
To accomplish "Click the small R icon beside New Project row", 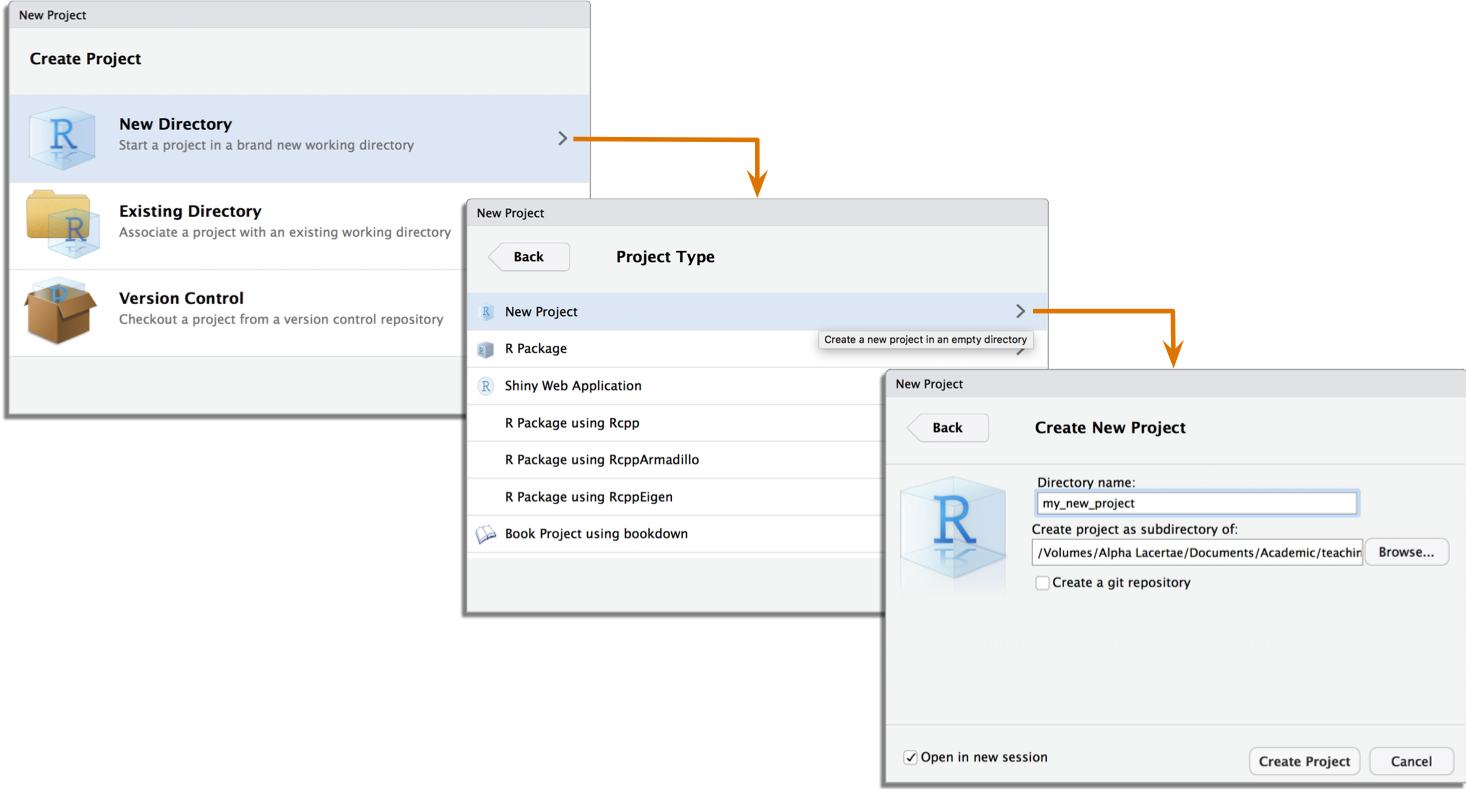I will click(x=486, y=312).
